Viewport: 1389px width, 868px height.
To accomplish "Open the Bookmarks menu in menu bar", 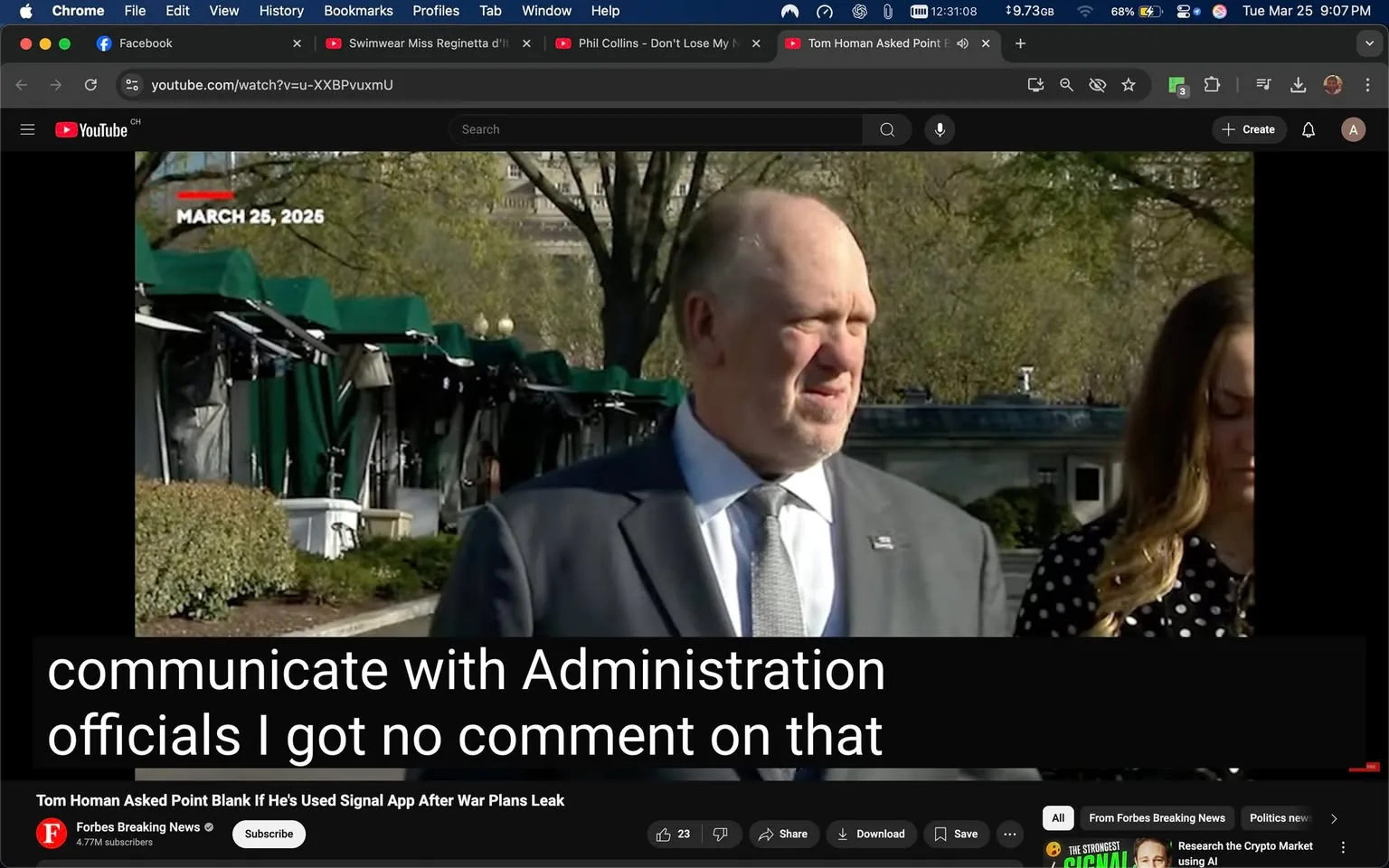I will (358, 11).
